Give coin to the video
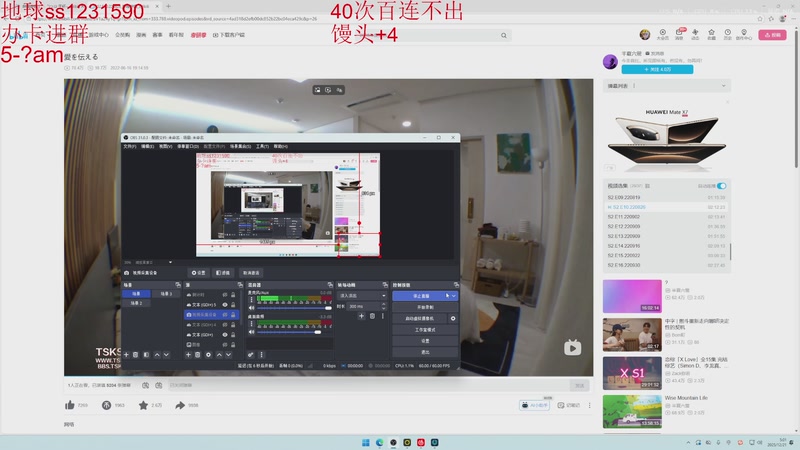Image resolution: width=800 pixels, height=450 pixels. click(x=106, y=405)
